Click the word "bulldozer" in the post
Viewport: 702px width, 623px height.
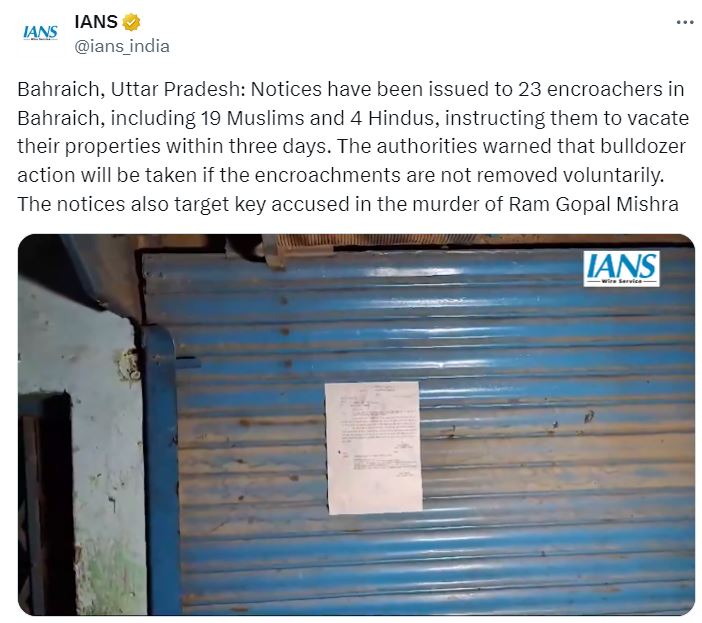pyautogui.click(x=643, y=146)
